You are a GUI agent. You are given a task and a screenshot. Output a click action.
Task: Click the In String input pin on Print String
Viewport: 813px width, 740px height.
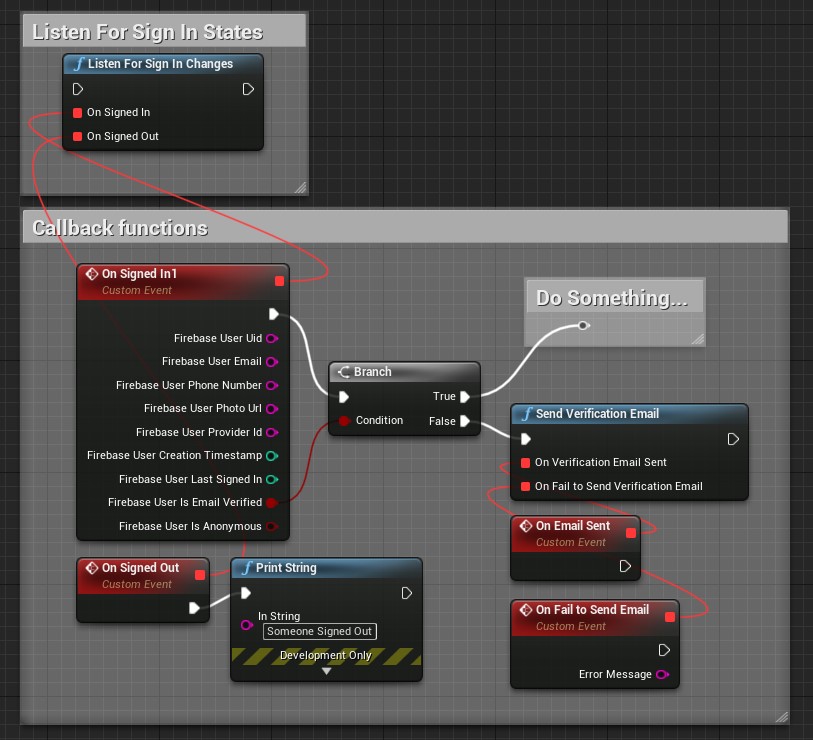click(x=247, y=625)
